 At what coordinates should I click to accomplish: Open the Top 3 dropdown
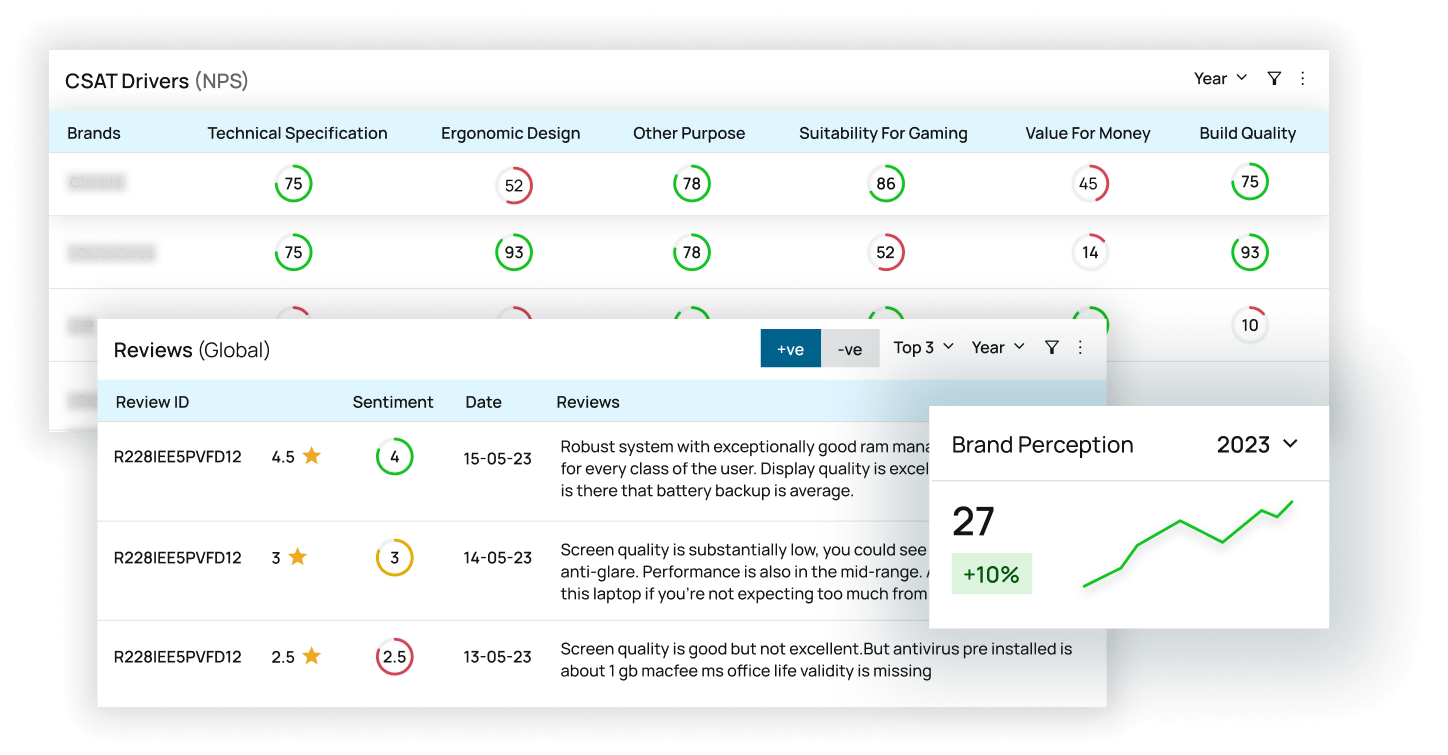click(x=923, y=347)
